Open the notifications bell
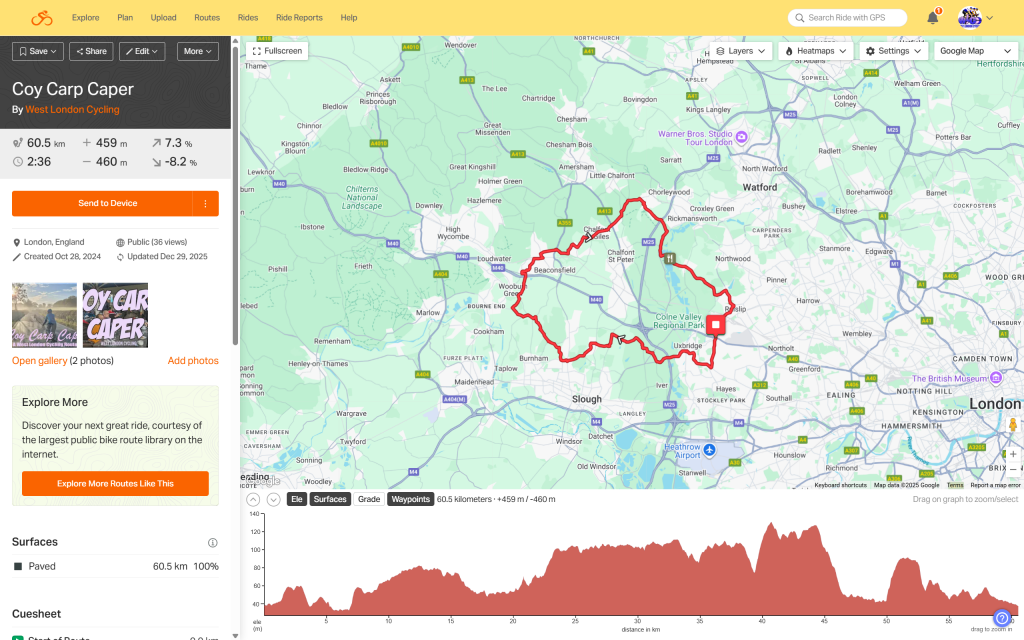 click(x=932, y=18)
